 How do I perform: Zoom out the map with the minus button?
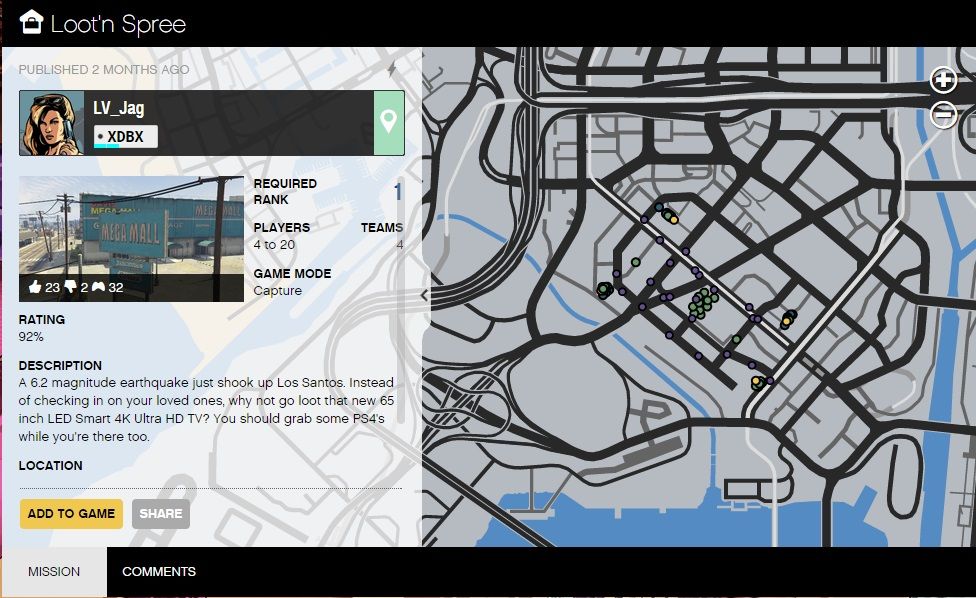point(943,115)
